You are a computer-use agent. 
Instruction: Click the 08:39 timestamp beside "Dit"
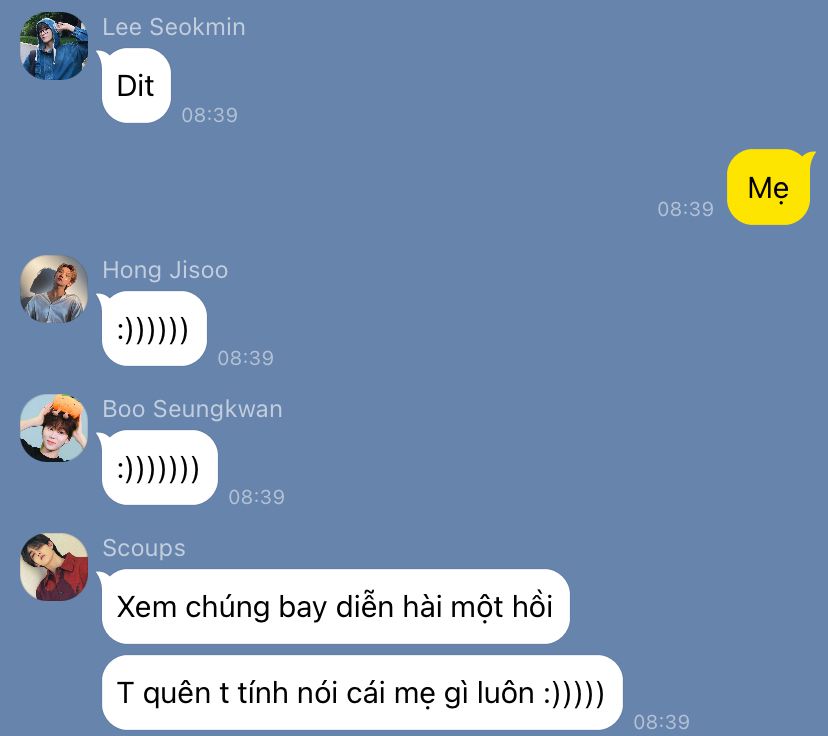click(210, 115)
